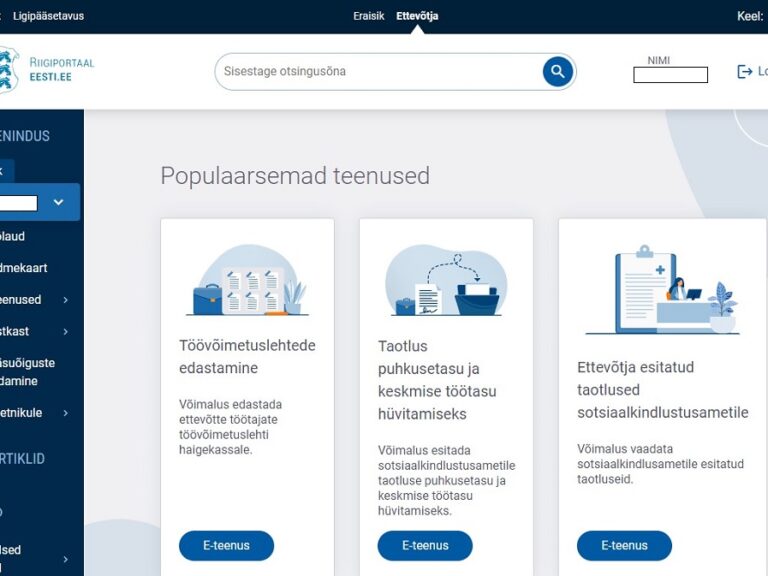
Task: Click the 'Populaarsemad teenused' heading
Action: click(x=295, y=176)
